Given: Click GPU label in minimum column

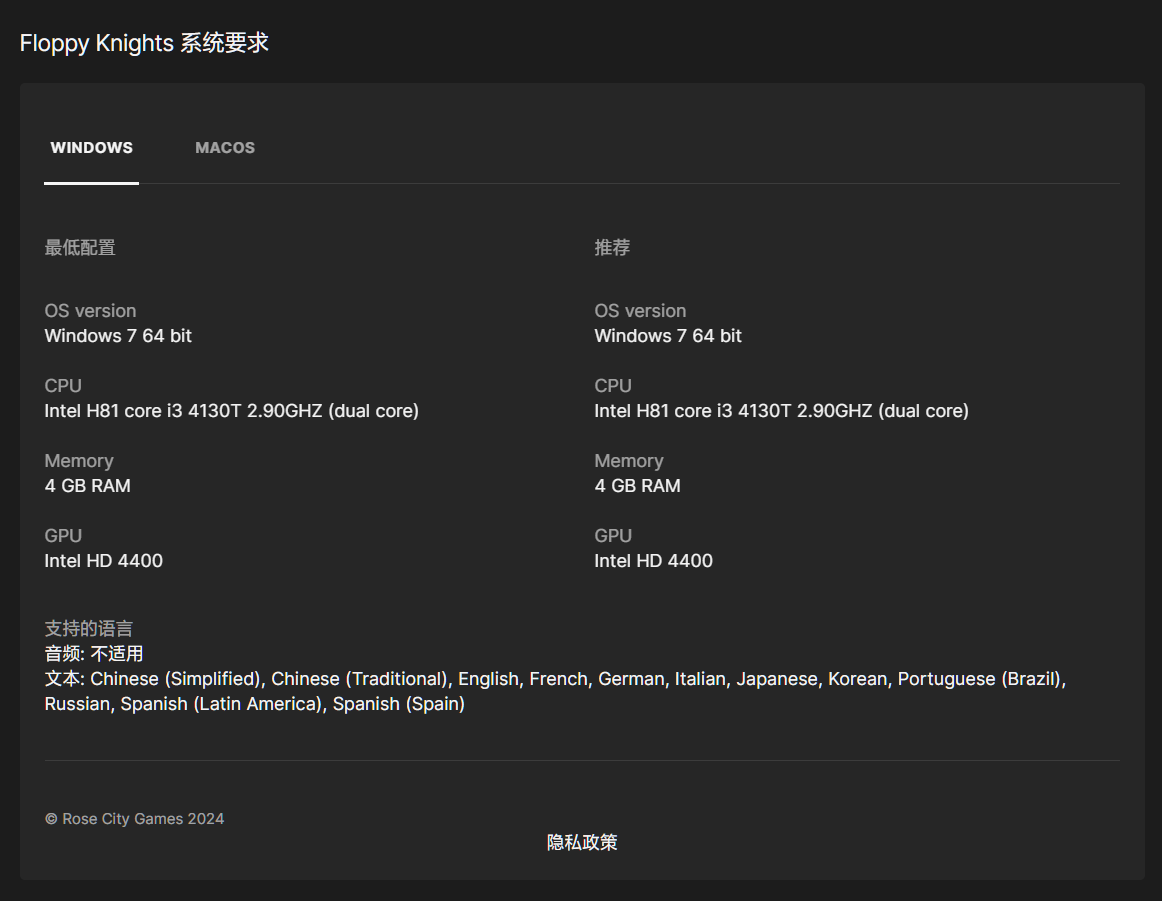Looking at the screenshot, I should click(x=63, y=536).
